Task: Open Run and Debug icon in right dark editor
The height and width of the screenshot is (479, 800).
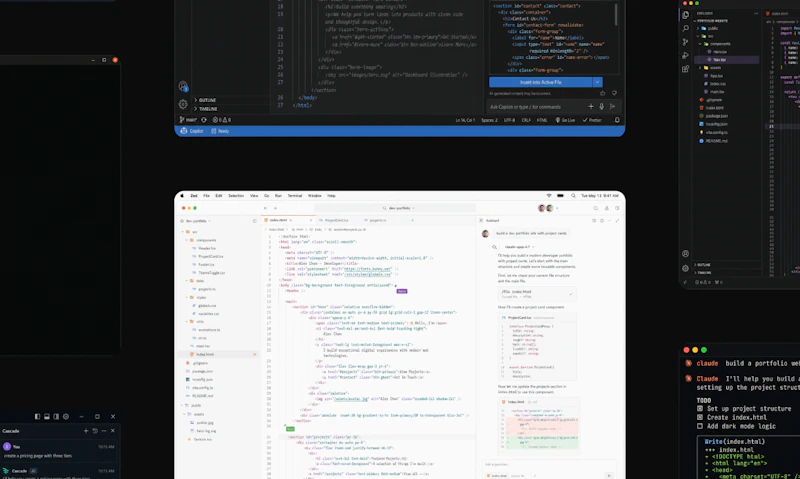Action: pyautogui.click(x=686, y=55)
